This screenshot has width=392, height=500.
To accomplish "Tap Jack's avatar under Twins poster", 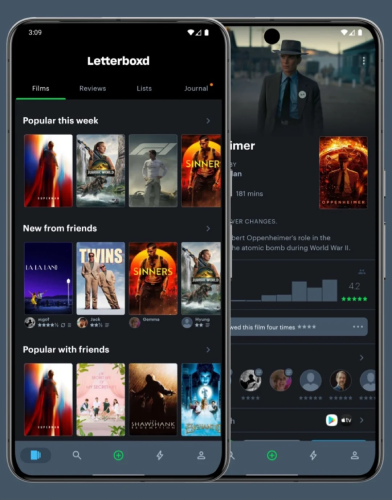I will click(x=82, y=322).
